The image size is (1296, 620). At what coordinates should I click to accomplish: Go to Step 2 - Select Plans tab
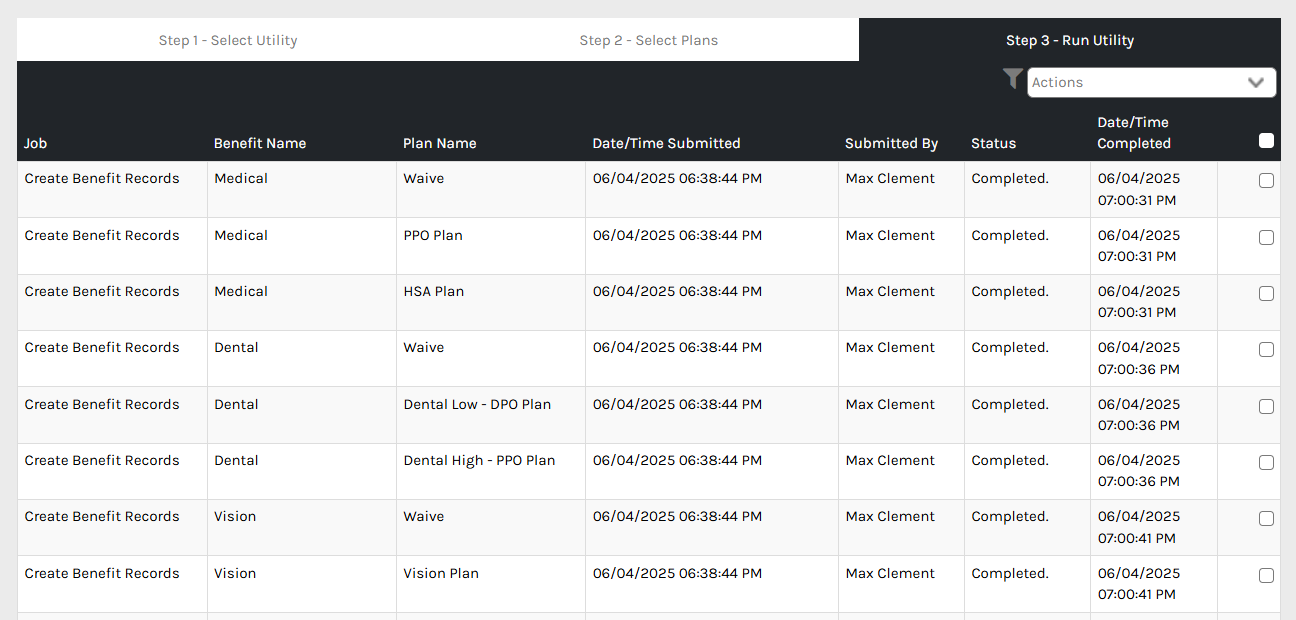[x=648, y=41]
